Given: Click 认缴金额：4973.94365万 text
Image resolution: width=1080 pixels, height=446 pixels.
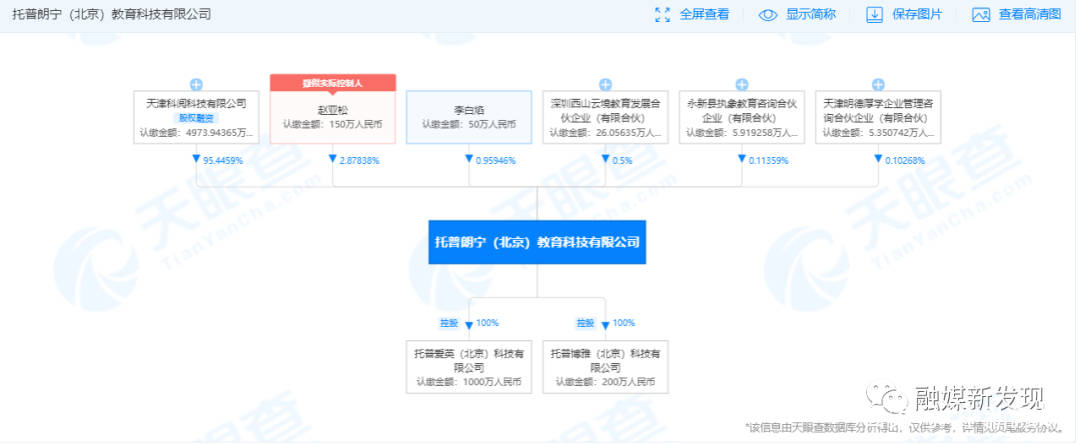Looking at the screenshot, I should (196, 133).
